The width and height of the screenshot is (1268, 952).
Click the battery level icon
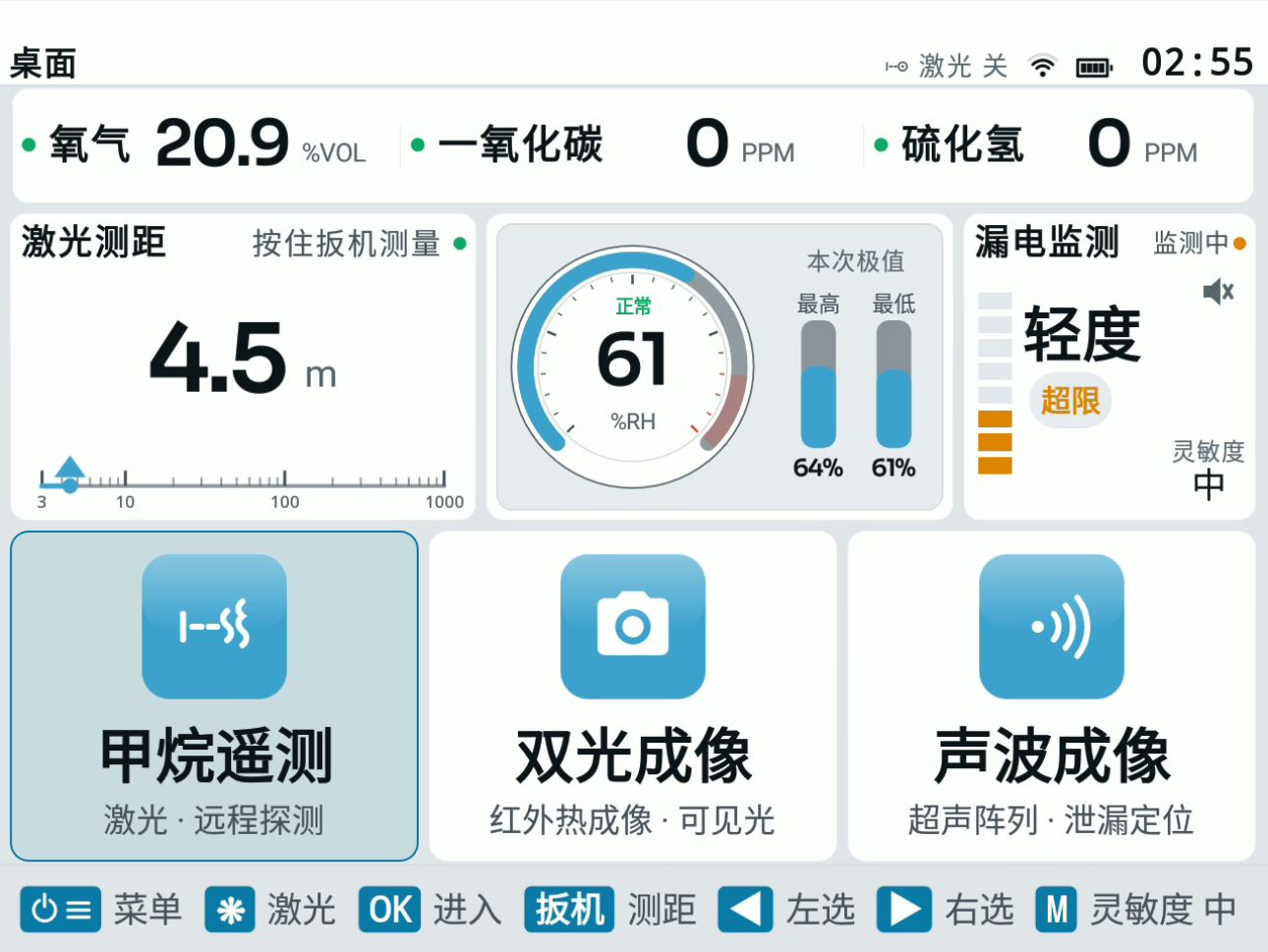tap(1094, 67)
